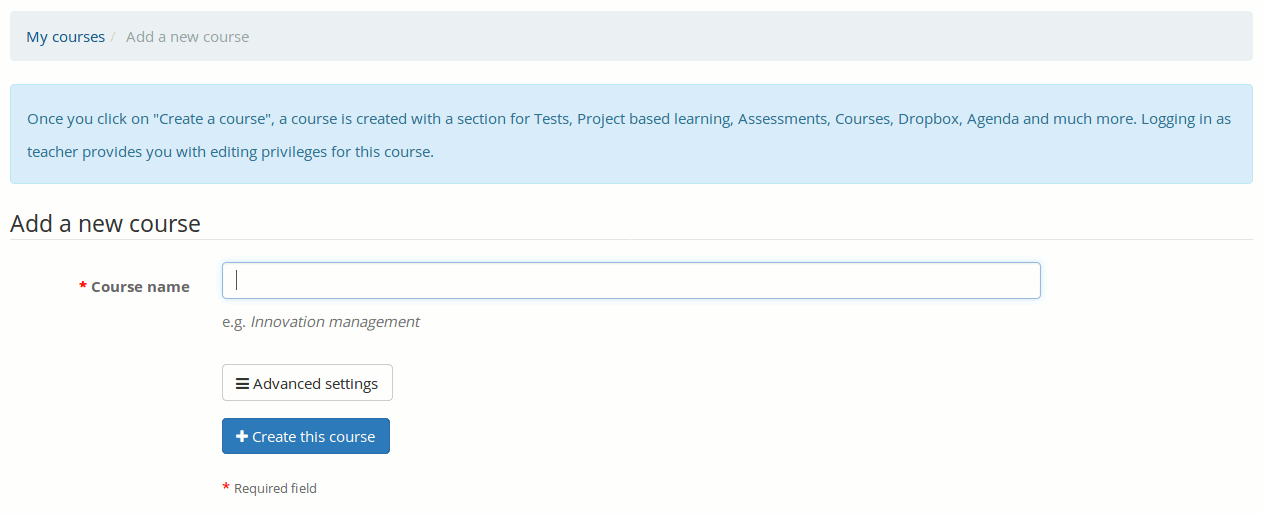Focus the Course name text field

630,281
